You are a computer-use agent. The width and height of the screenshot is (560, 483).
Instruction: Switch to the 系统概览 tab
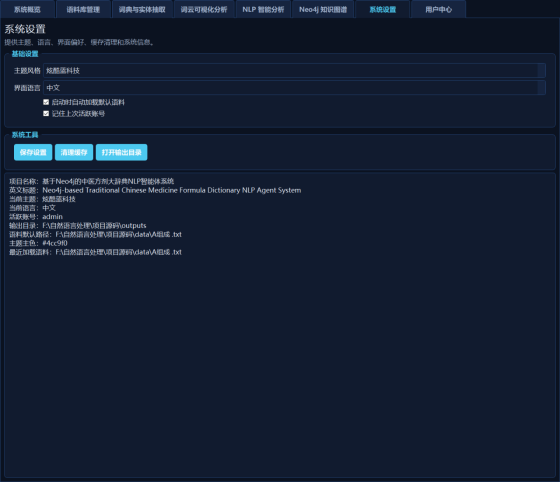click(28, 9)
